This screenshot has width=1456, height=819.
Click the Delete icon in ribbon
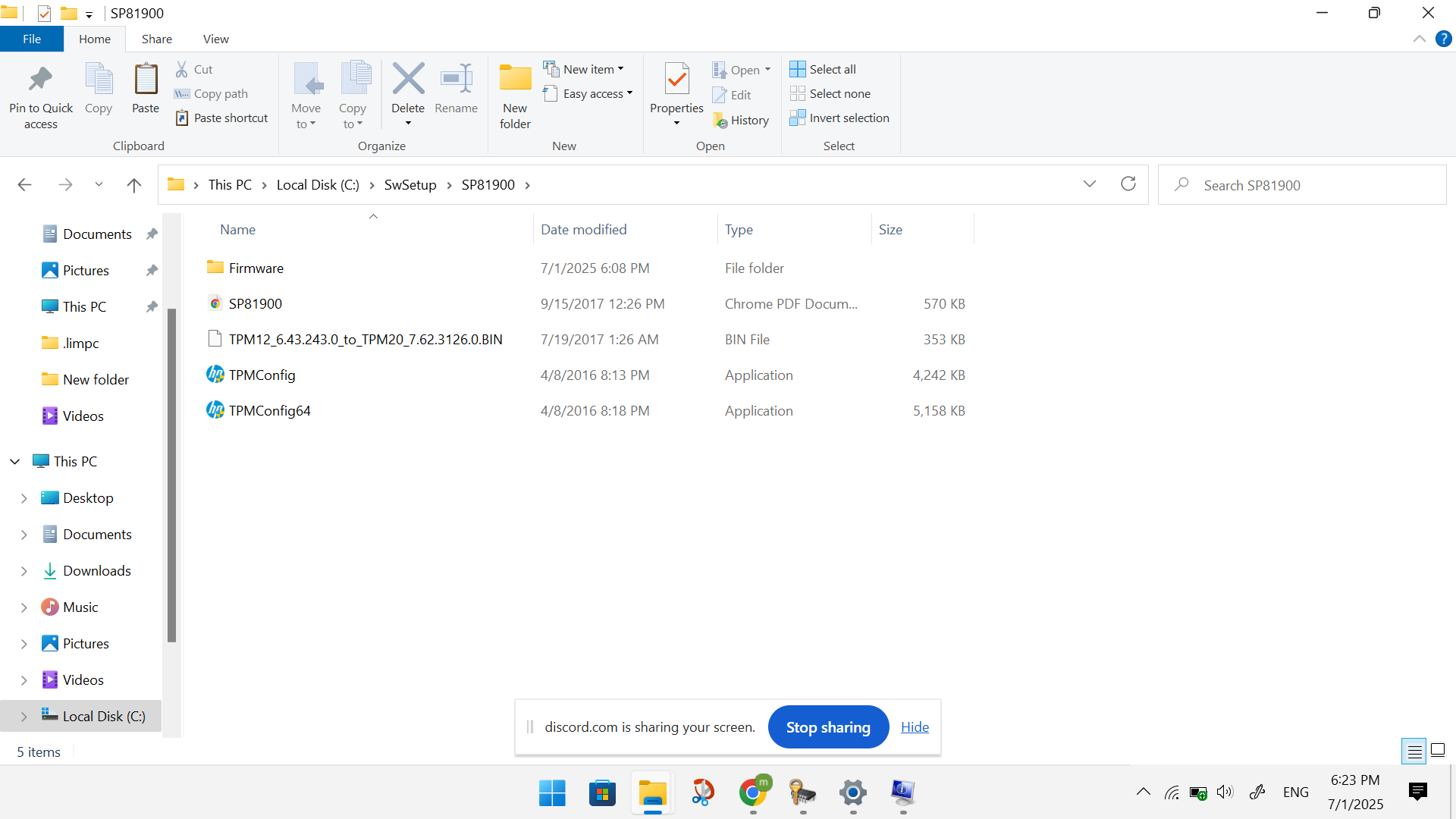click(x=408, y=79)
